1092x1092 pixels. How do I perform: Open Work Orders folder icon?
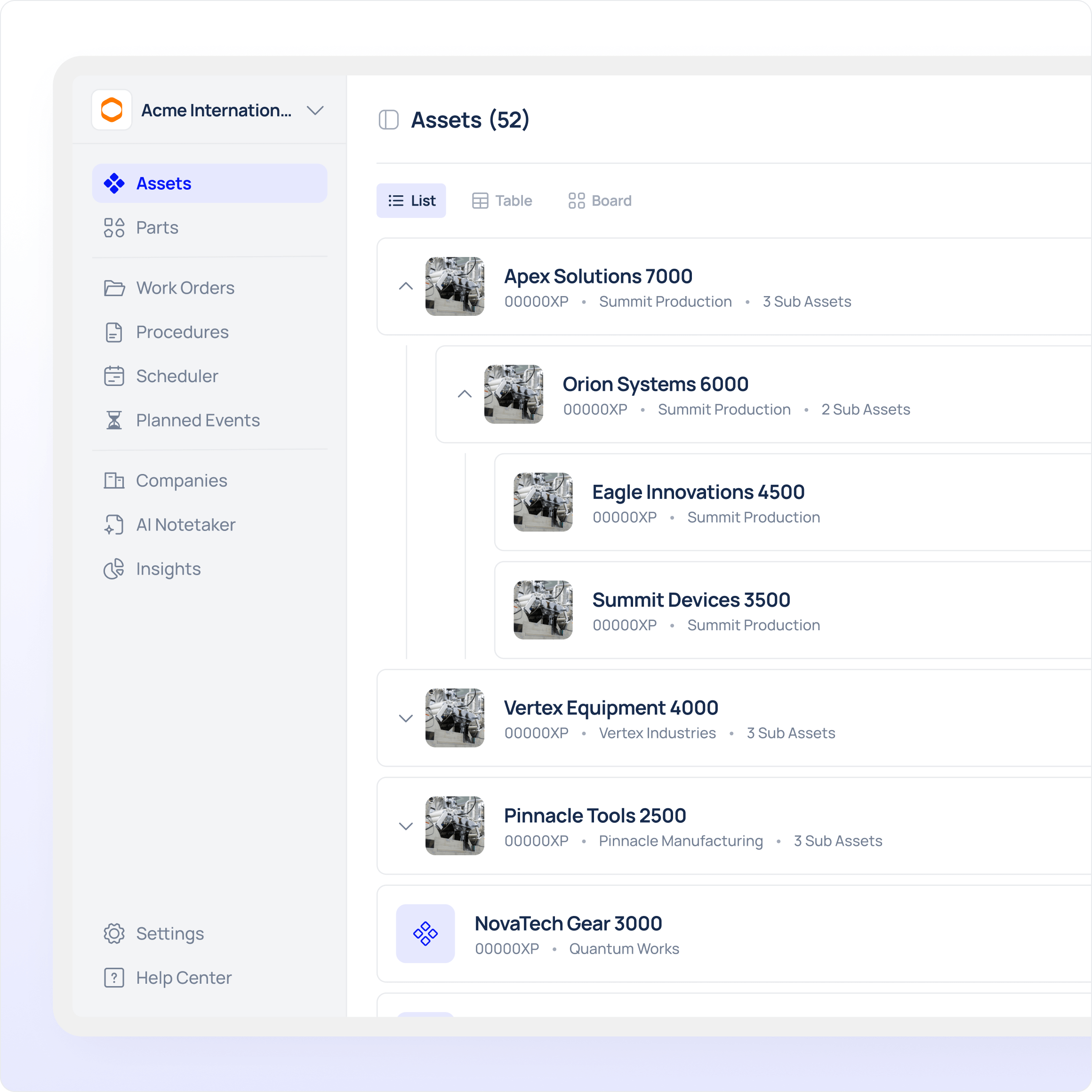113,288
